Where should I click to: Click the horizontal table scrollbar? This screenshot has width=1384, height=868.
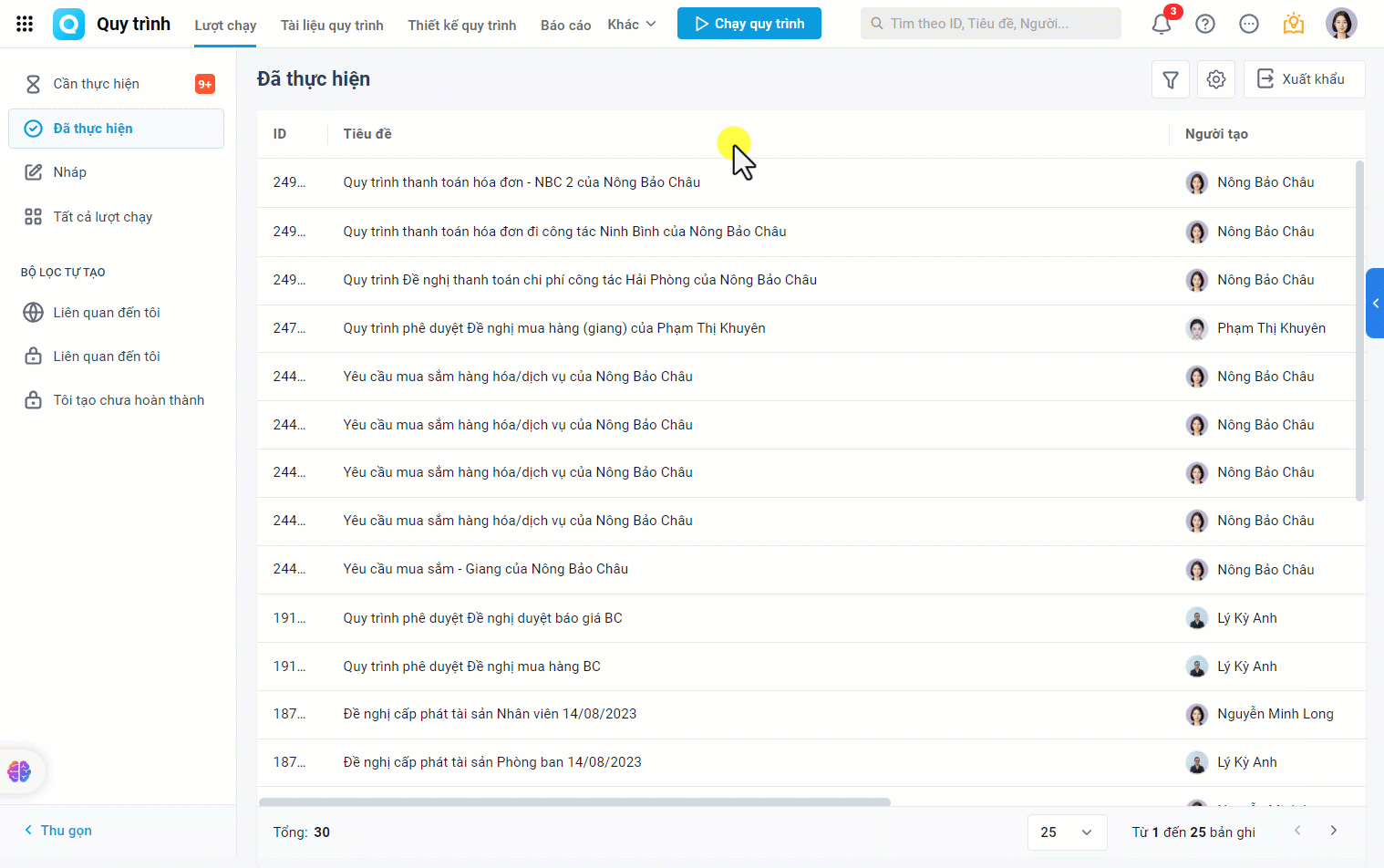click(574, 802)
